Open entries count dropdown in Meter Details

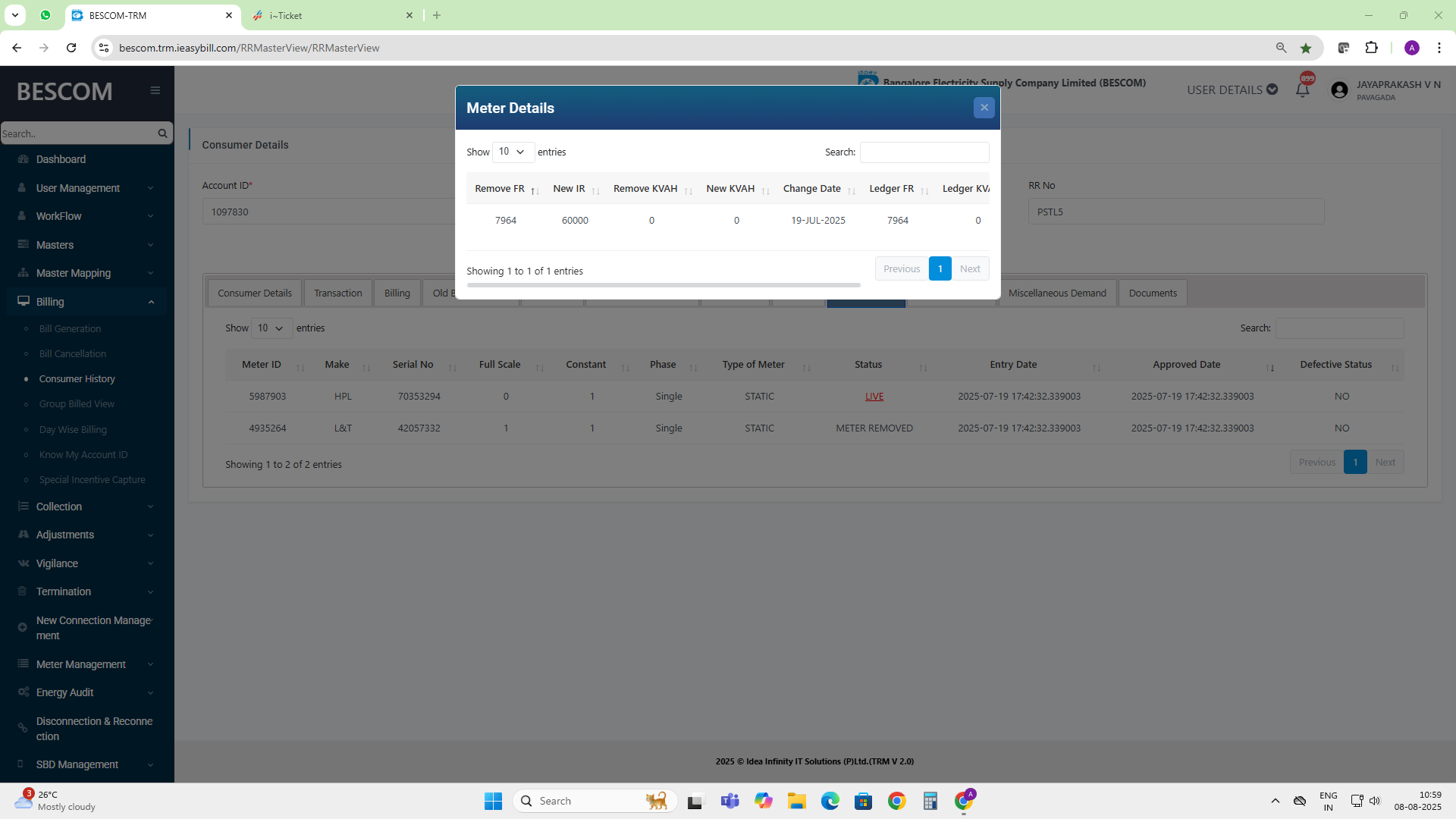(513, 152)
